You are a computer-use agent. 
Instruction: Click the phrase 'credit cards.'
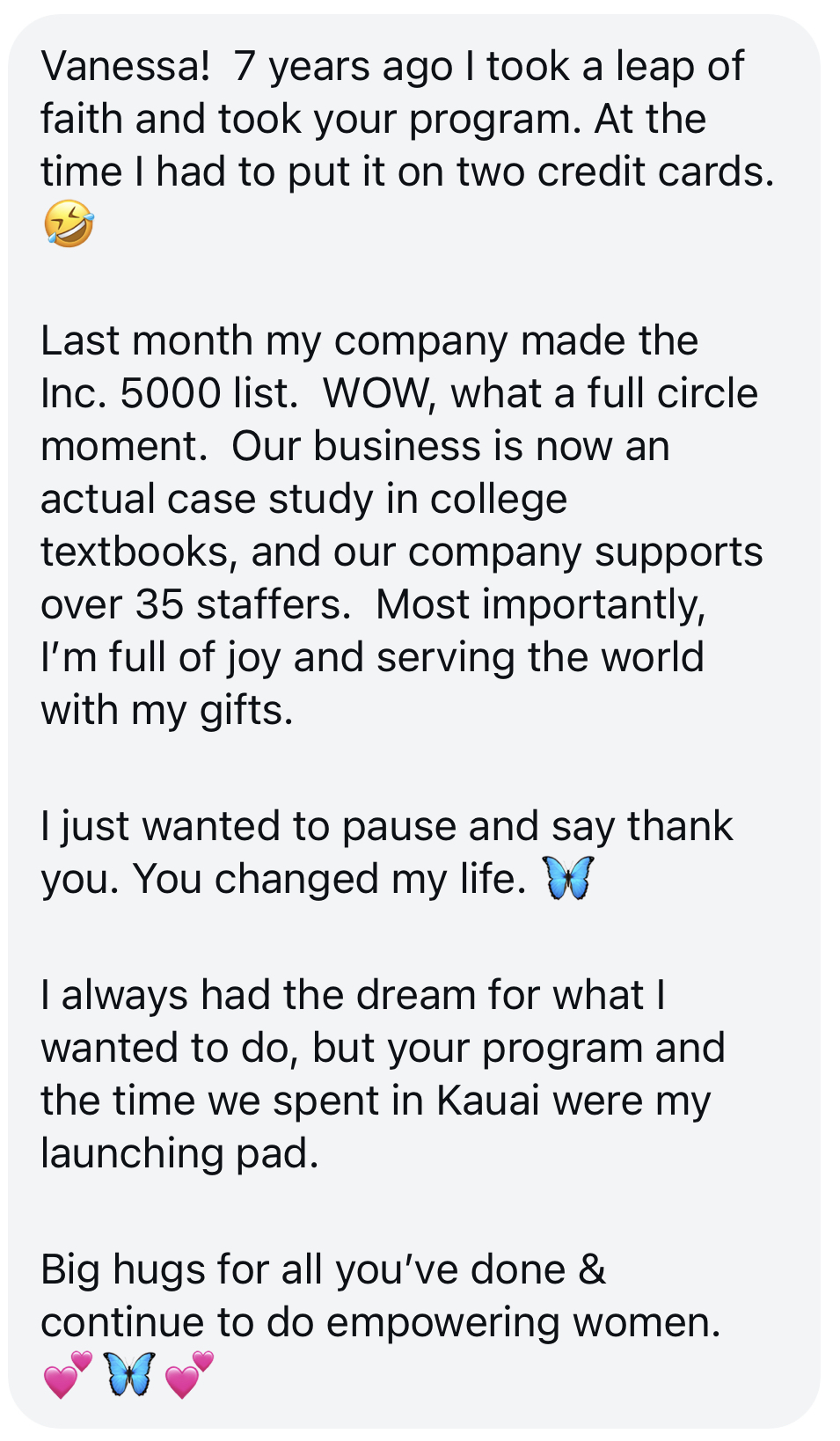pos(655,172)
